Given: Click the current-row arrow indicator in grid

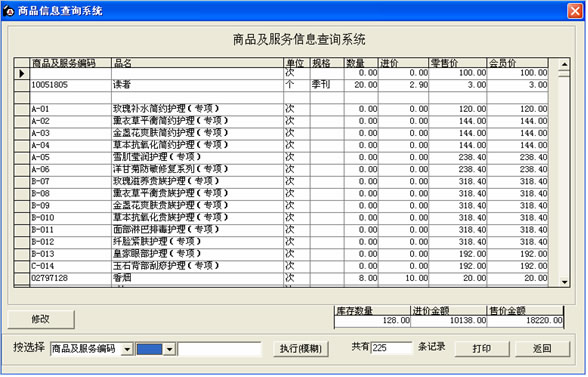Looking at the screenshot, I should coord(22,74).
